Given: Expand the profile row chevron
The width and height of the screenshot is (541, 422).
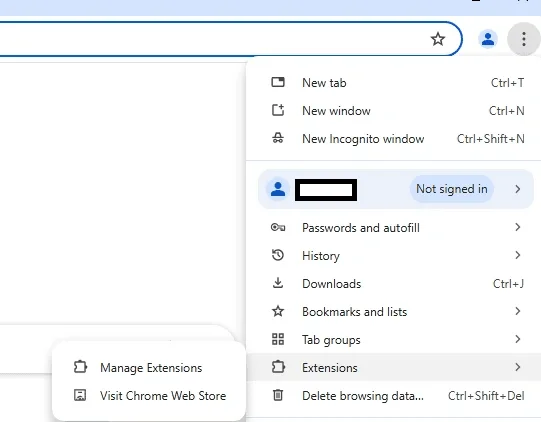Looking at the screenshot, I should click(x=518, y=189).
